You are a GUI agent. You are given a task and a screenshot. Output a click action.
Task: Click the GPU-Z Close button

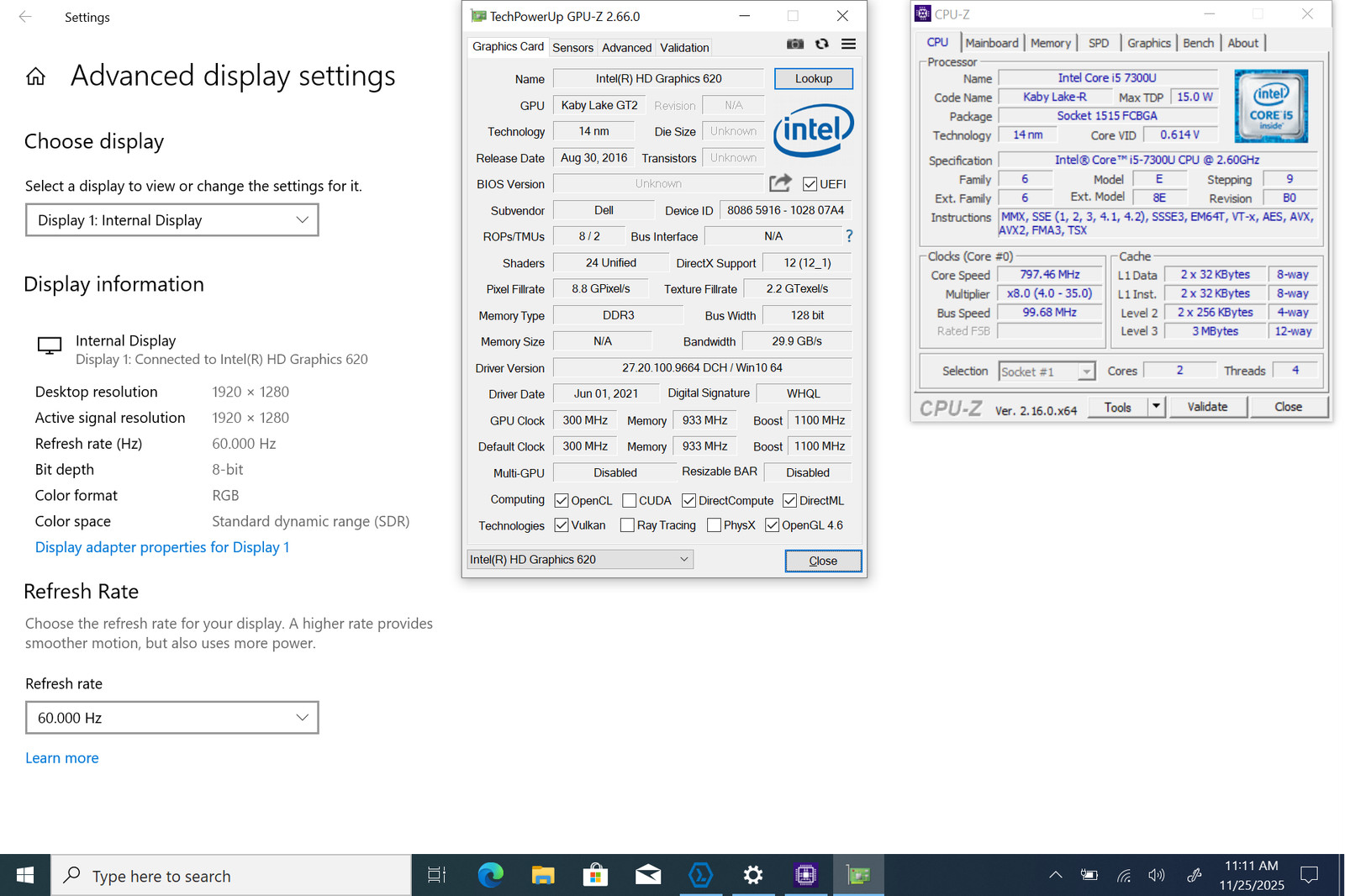823,561
